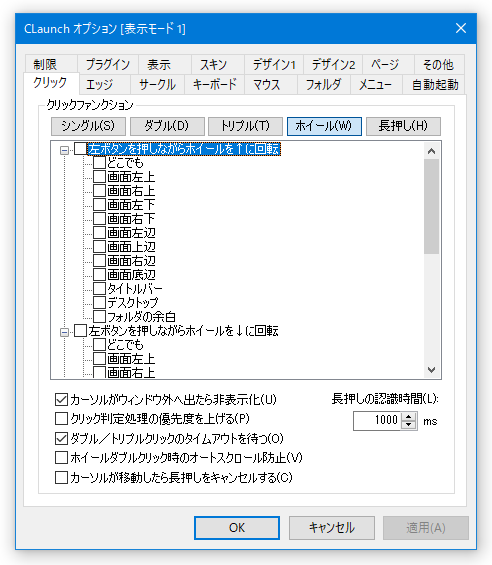The width and height of the screenshot is (492, 565).
Task: Enable the 画面左下 checkbox
Action: coord(99,205)
